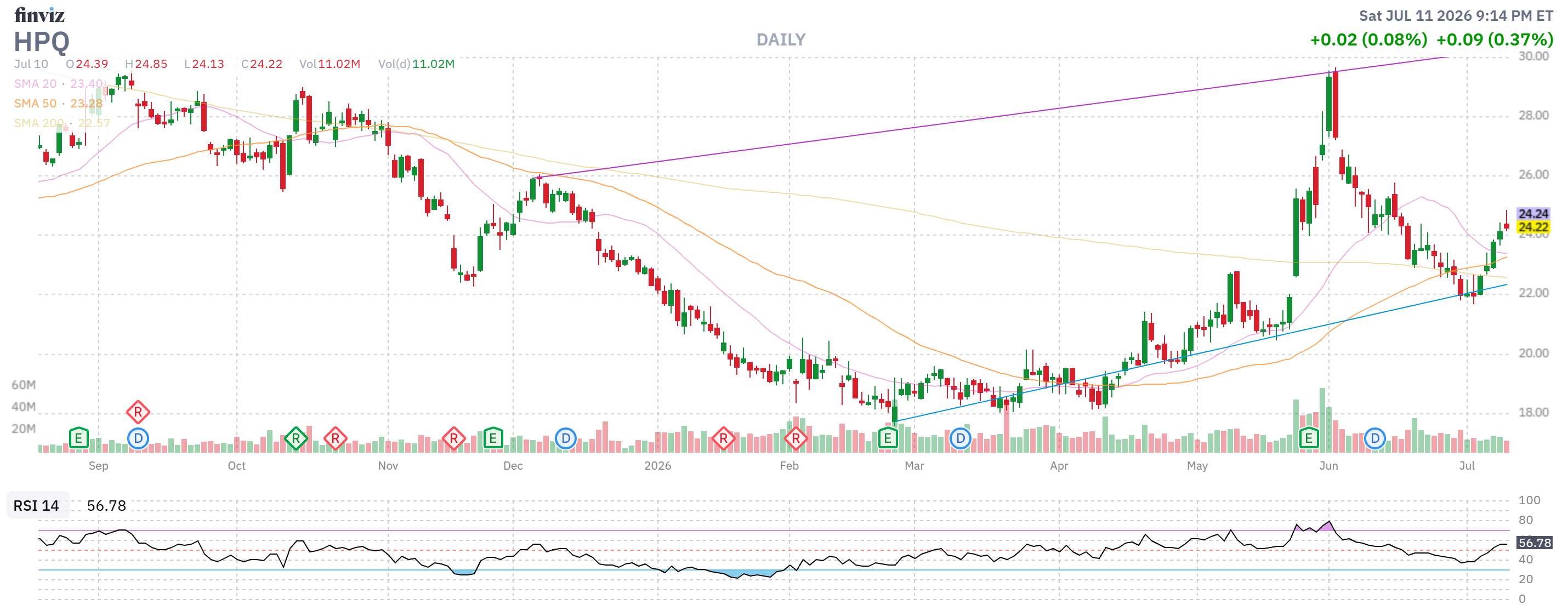Select the SMA 200 legend entry
This screenshot has height=616, width=1568.
click(62, 123)
